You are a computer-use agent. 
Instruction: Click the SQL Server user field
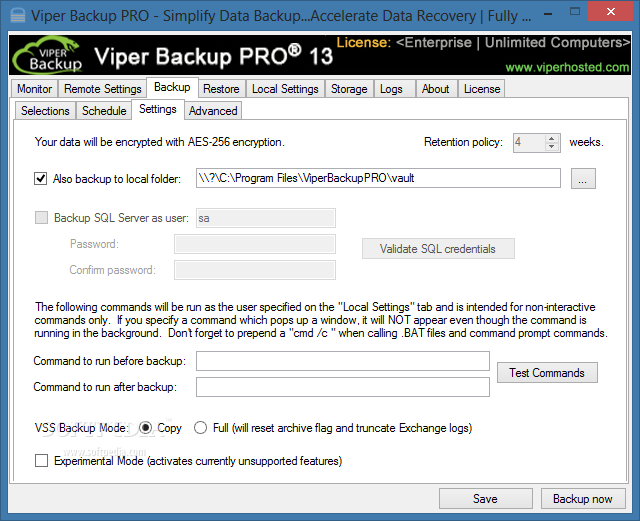pos(266,218)
